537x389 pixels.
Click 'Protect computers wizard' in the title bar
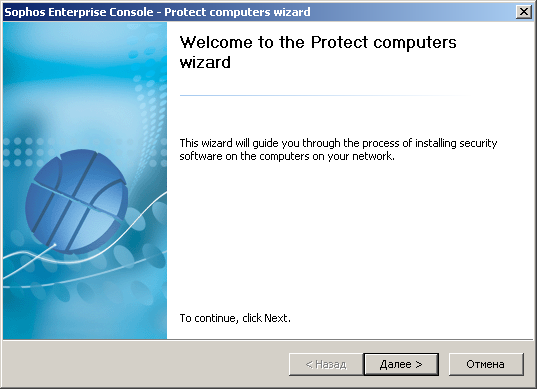[237, 12]
